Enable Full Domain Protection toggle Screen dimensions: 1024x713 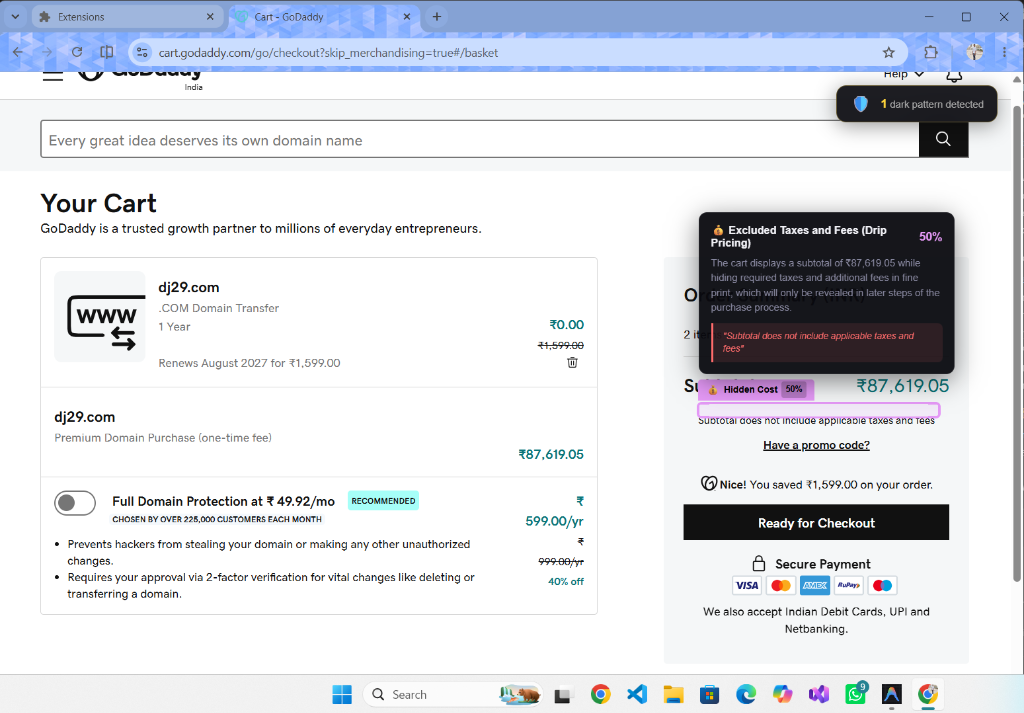[x=75, y=503]
